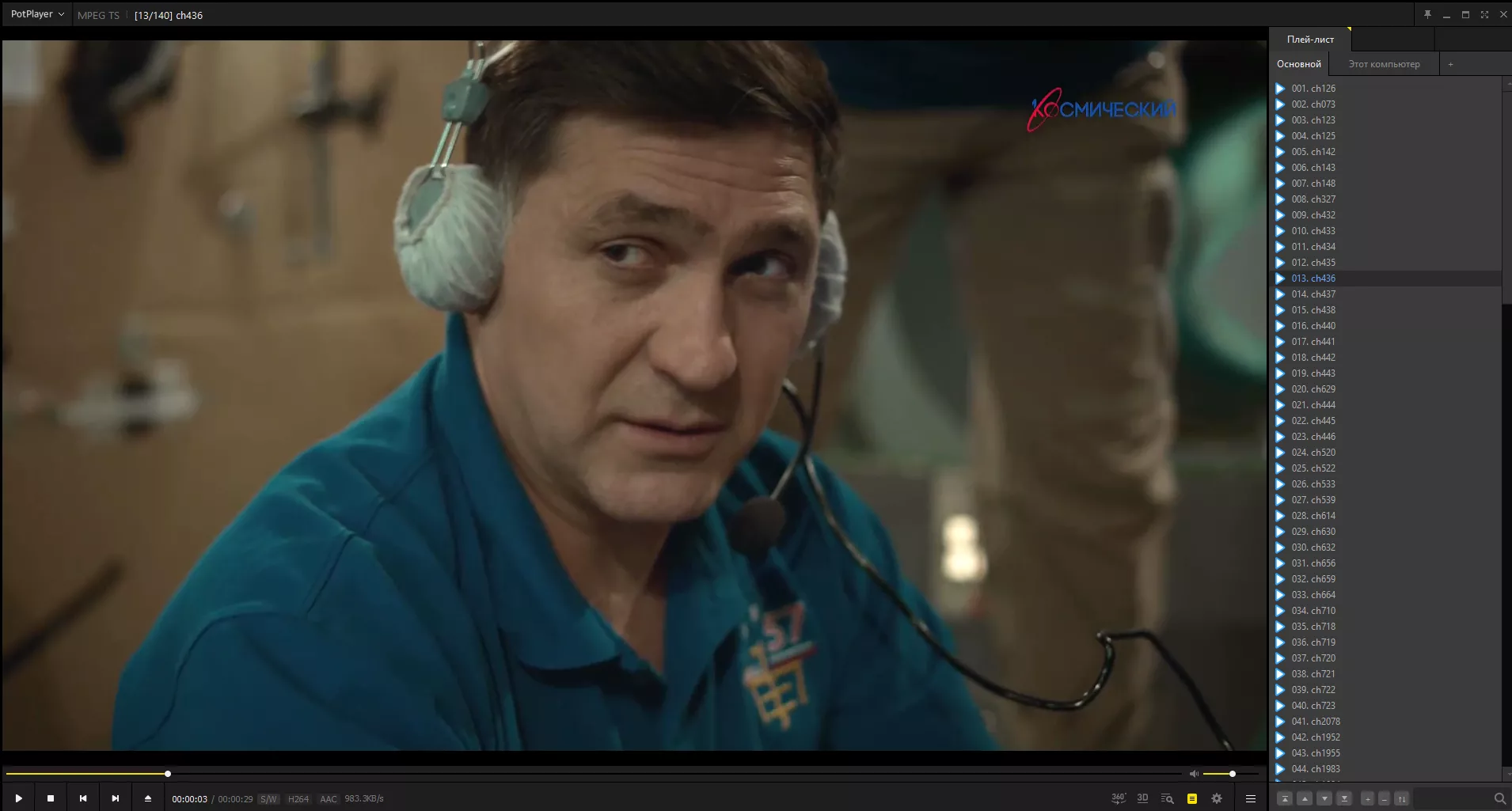Select playlist entry 012. ch435
This screenshot has height=811, width=1512.
(1385, 263)
